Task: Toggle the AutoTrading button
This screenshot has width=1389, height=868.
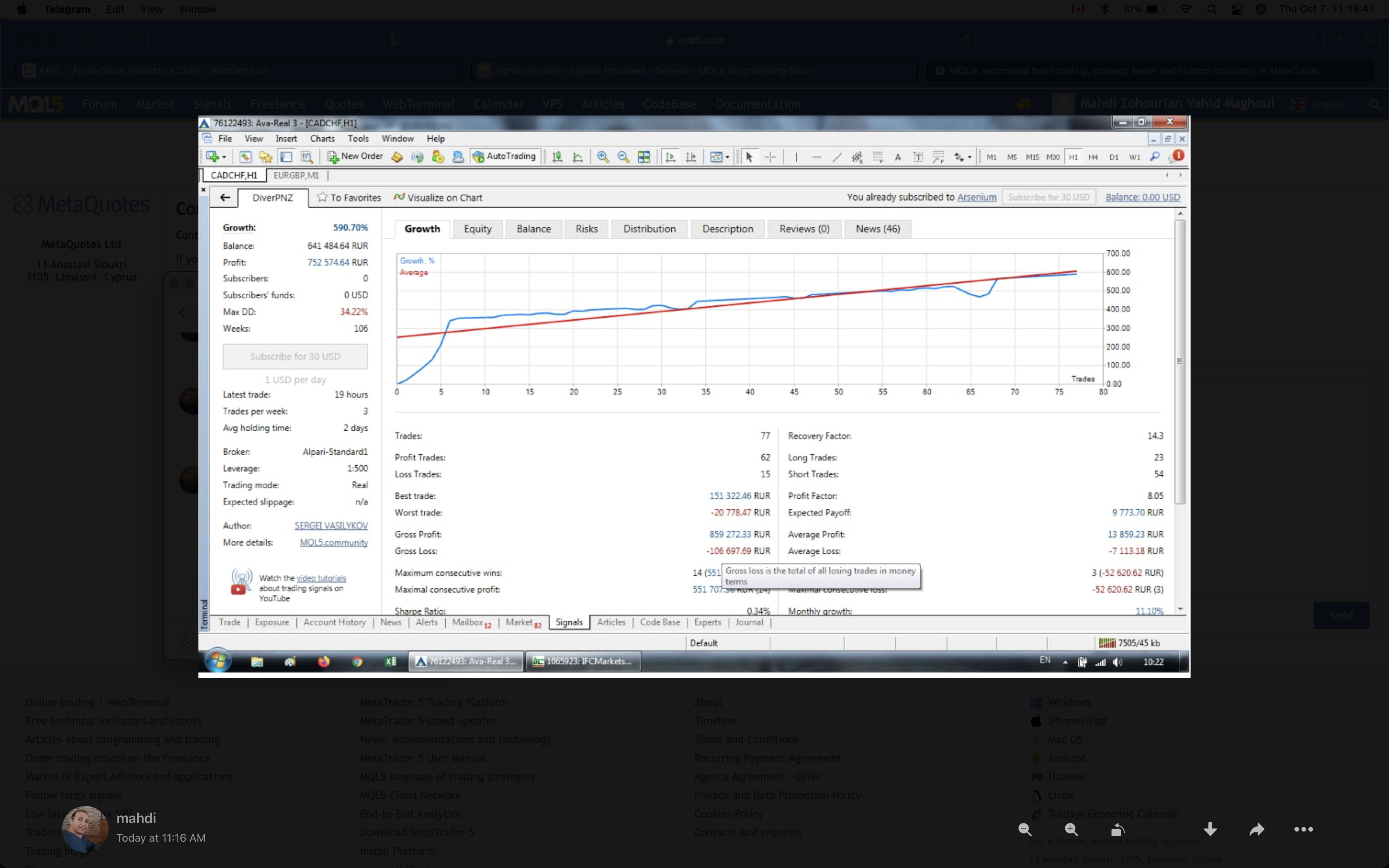Action: point(504,156)
